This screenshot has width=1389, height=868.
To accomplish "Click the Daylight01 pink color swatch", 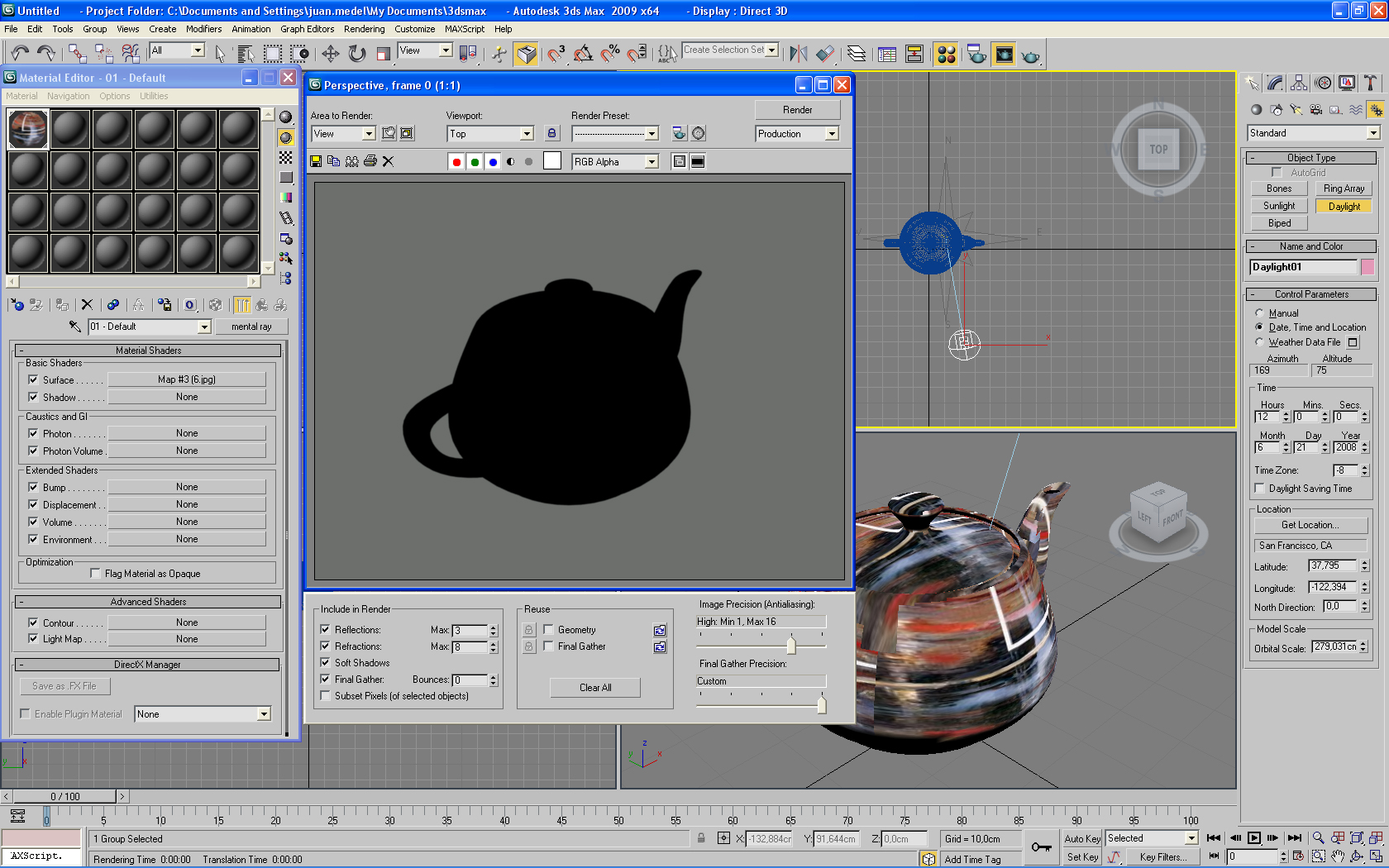I will coord(1368,267).
